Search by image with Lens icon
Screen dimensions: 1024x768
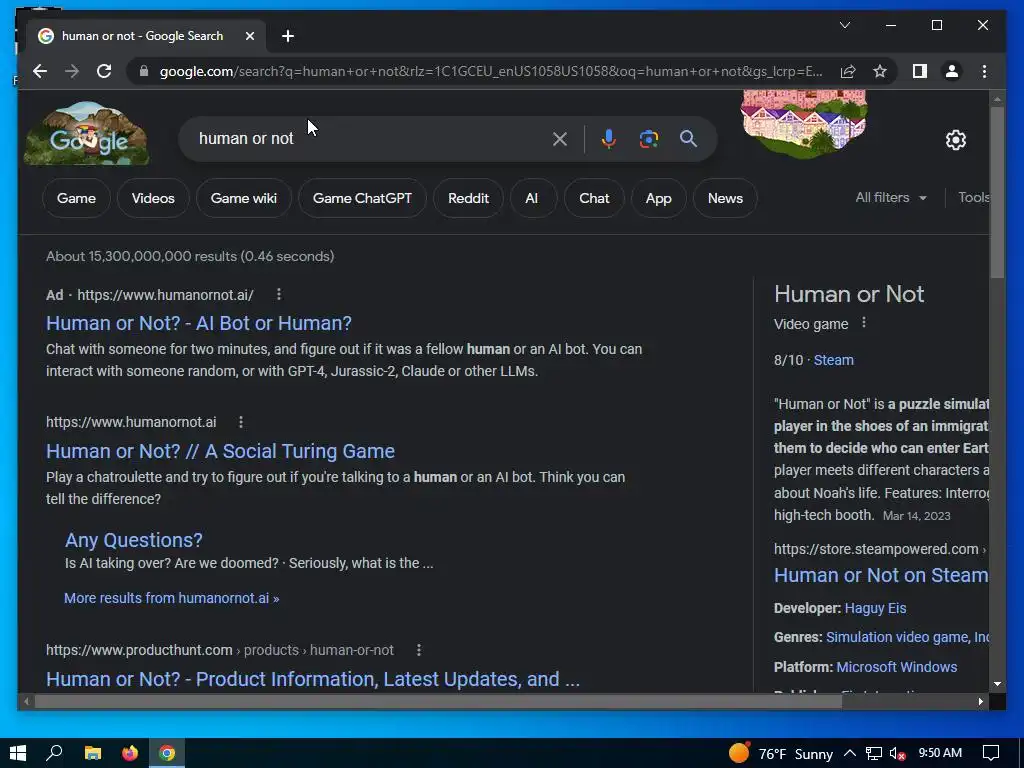(x=648, y=138)
